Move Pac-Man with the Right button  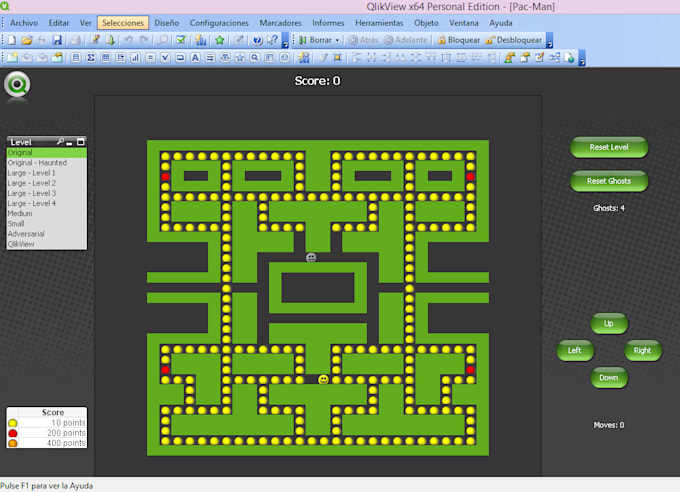[x=643, y=351]
